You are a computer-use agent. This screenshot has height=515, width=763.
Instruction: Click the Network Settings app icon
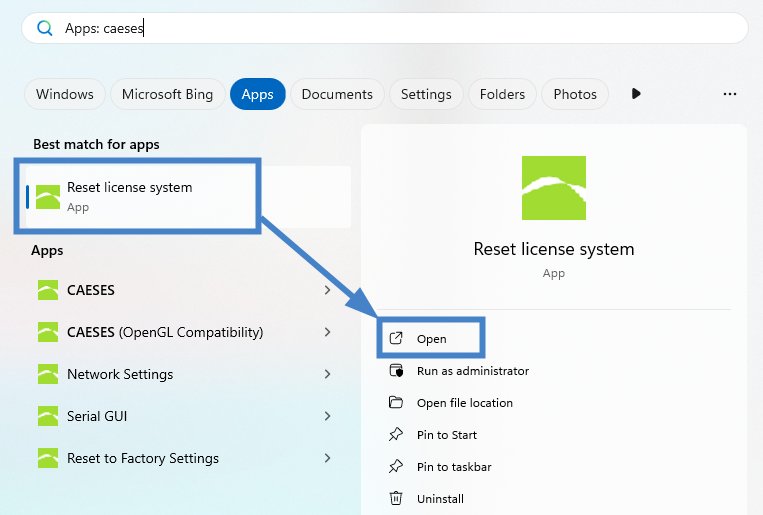[x=48, y=374]
